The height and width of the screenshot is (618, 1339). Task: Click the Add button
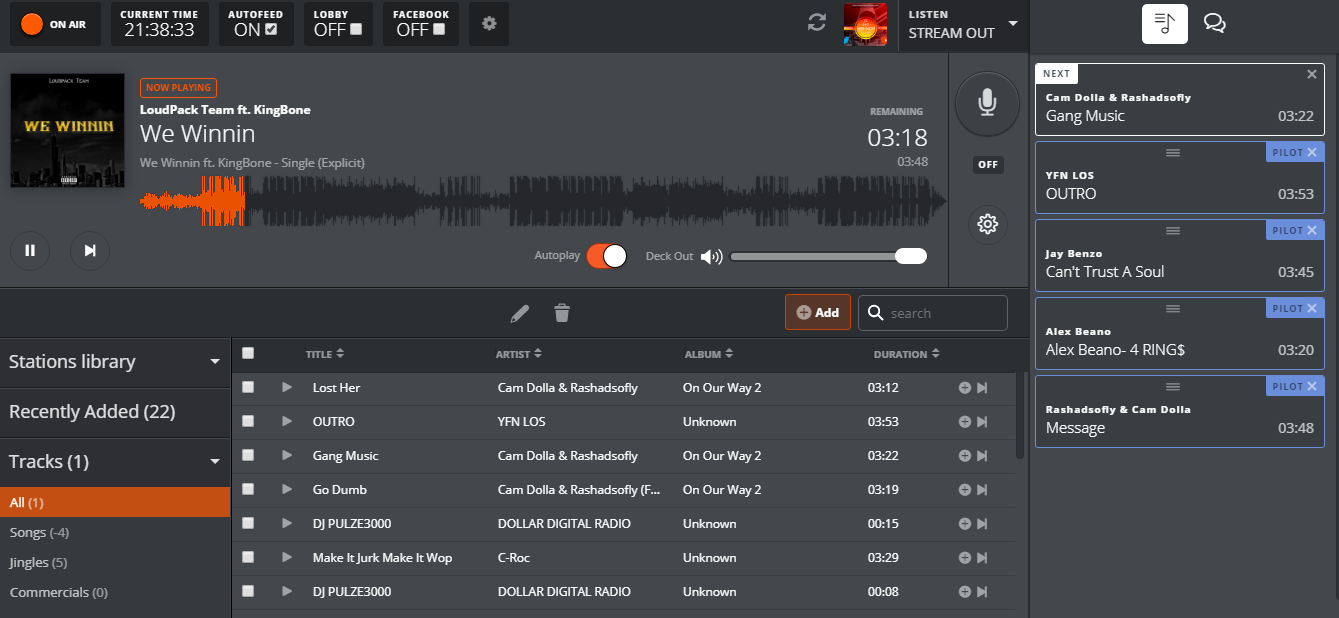818,312
